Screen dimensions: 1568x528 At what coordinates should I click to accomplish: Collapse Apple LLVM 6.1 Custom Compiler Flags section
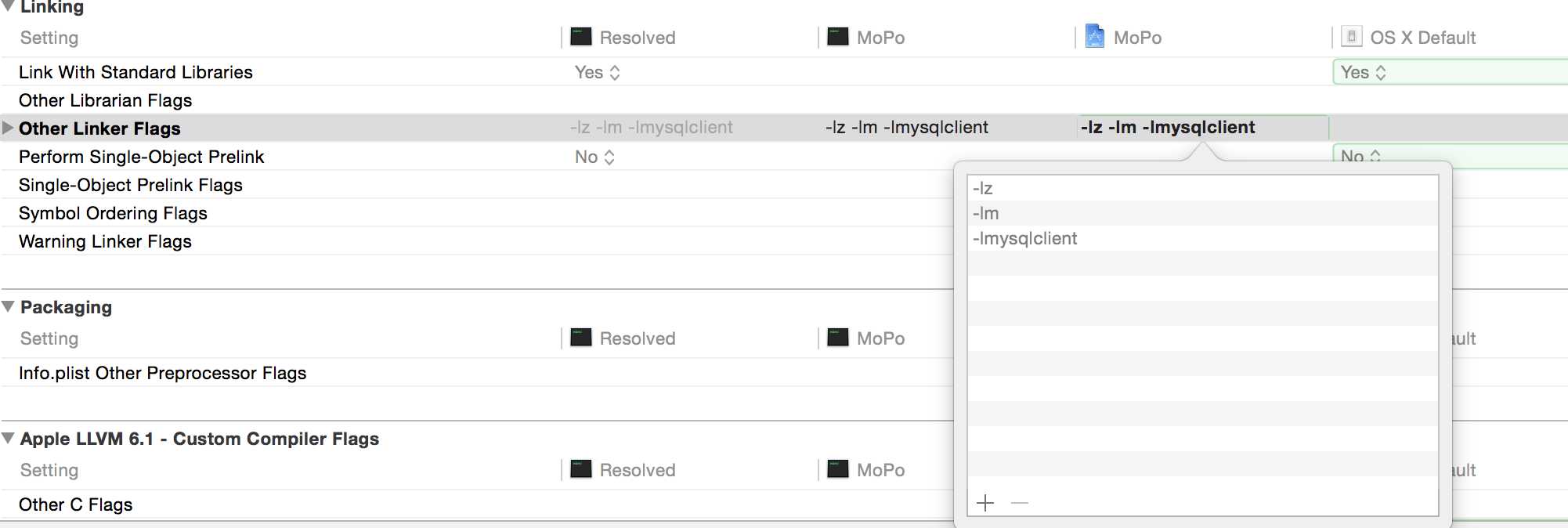tap(8, 438)
